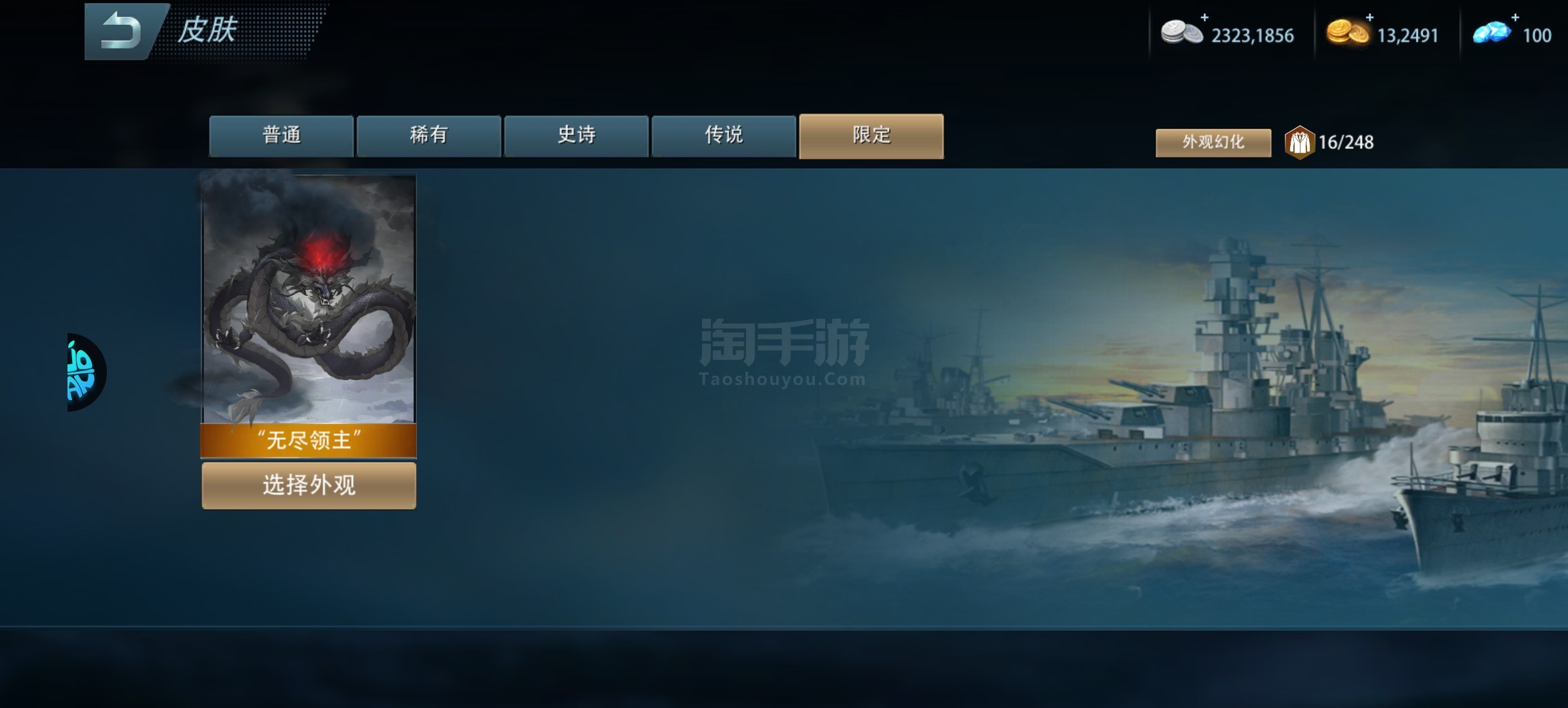The width and height of the screenshot is (1568, 708).
Task: Add gold coins with plus sign
Action: (x=1369, y=18)
